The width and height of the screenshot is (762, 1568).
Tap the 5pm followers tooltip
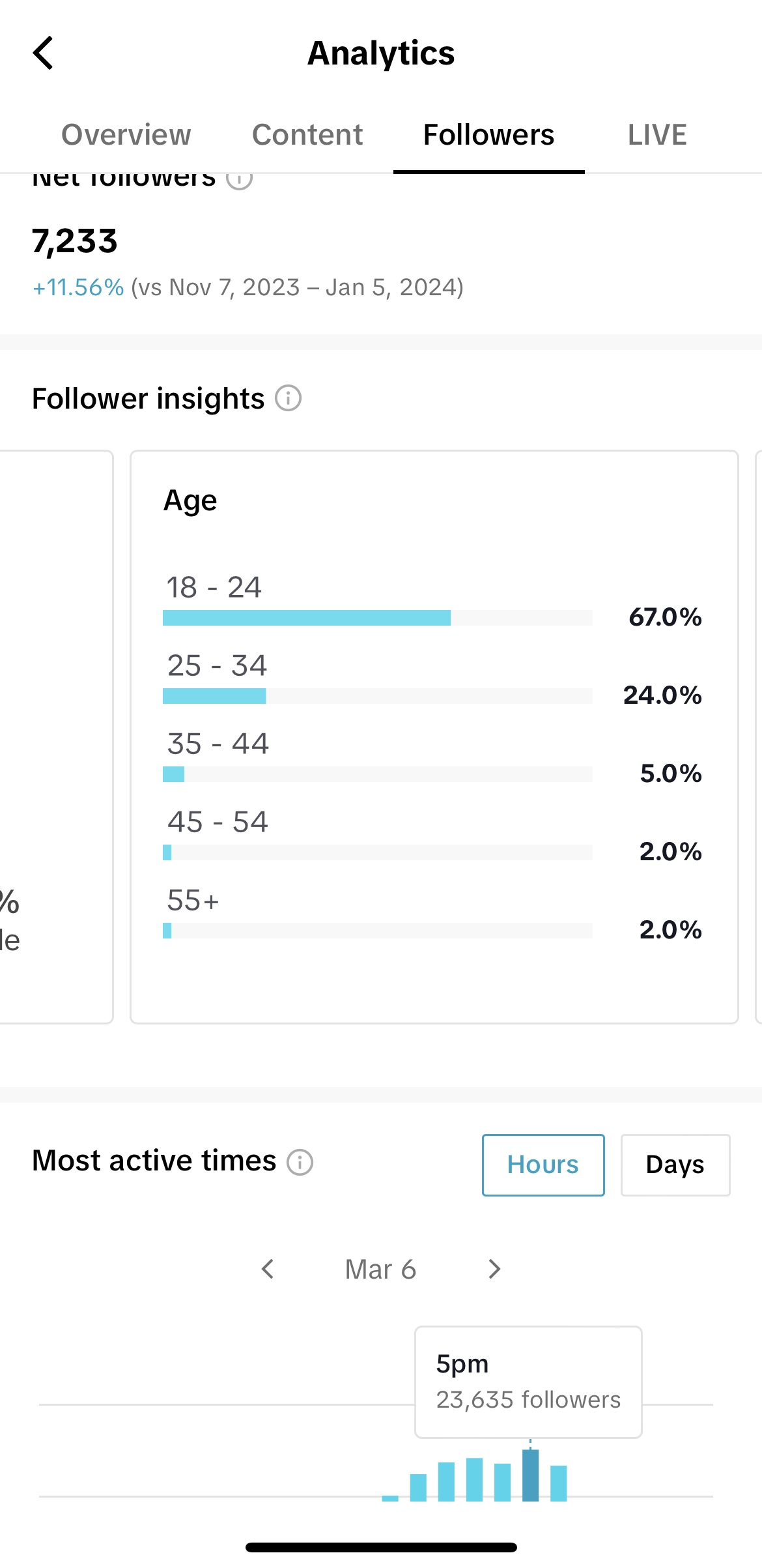point(528,1382)
